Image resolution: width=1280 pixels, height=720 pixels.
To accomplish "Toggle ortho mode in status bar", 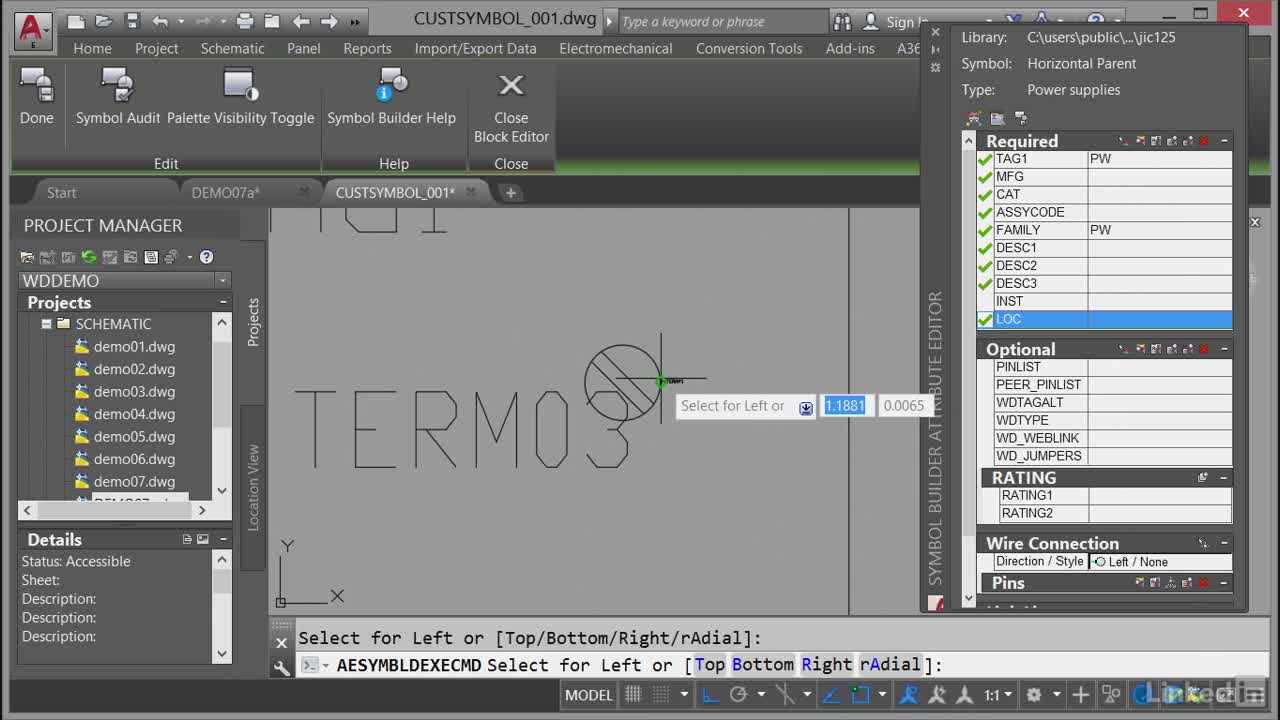I will click(710, 695).
